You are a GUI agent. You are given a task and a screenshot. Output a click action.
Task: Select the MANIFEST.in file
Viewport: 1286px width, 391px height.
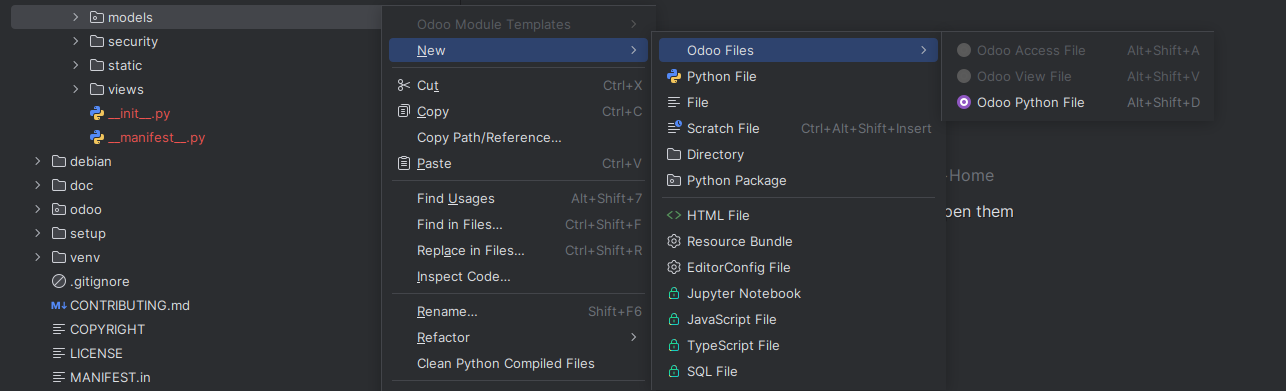click(x=197, y=377)
